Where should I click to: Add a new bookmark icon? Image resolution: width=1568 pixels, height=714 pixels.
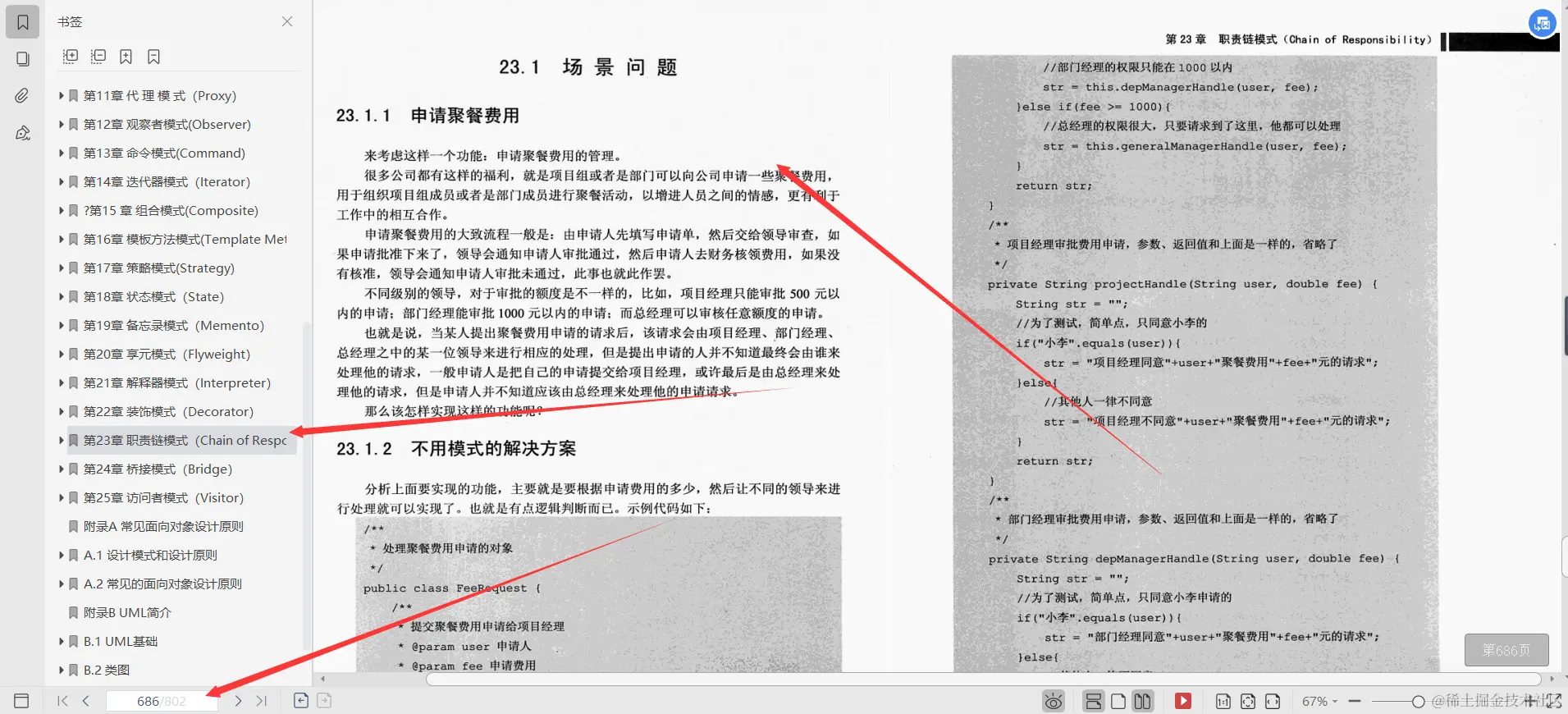point(126,57)
